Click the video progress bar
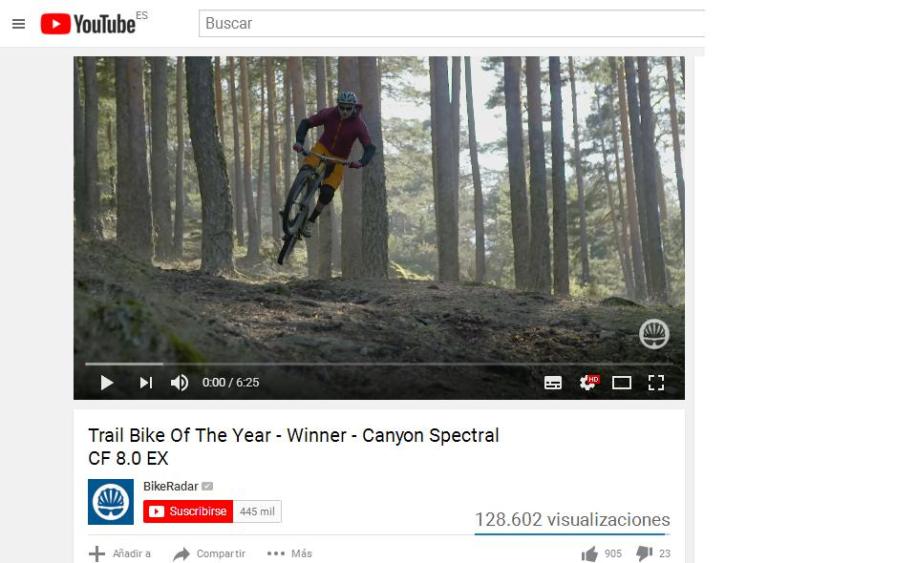This screenshot has height=563, width=917. (x=378, y=364)
